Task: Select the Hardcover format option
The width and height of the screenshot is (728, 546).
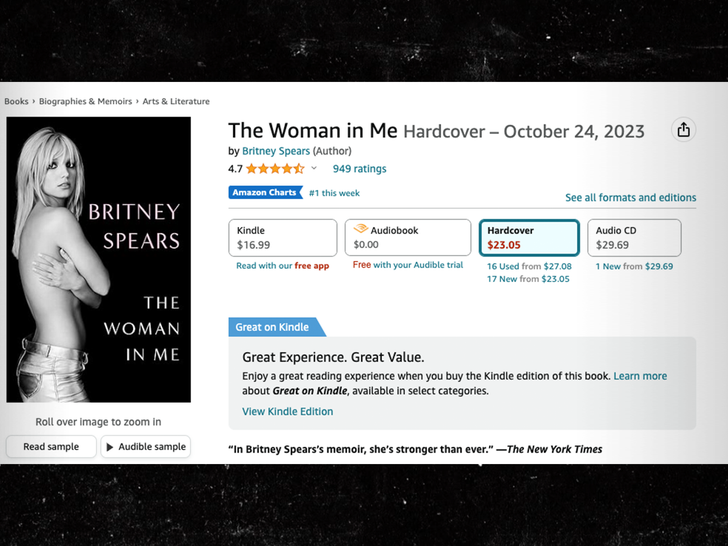Action: (529, 238)
